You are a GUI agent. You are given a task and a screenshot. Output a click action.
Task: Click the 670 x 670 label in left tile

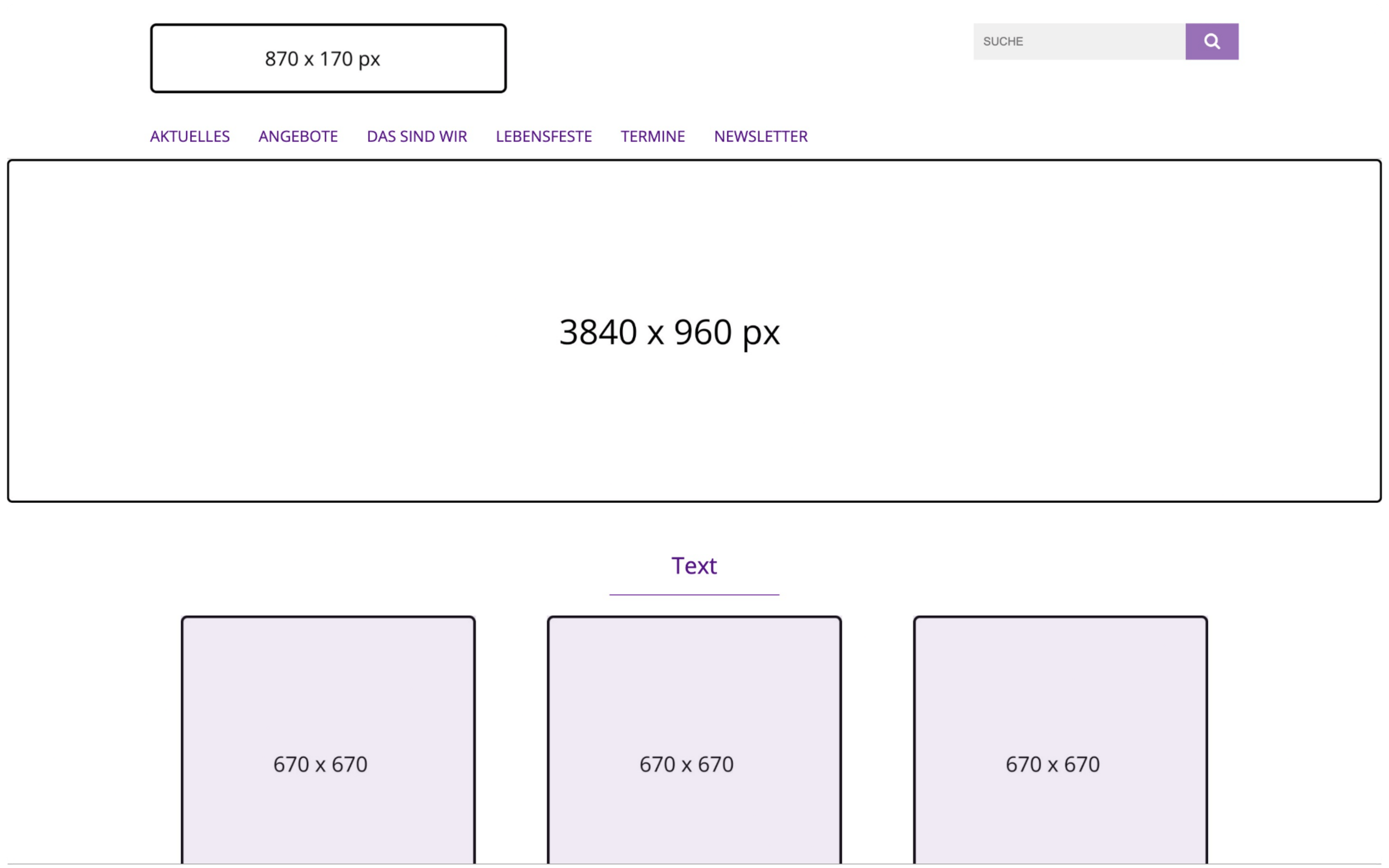[x=320, y=765]
